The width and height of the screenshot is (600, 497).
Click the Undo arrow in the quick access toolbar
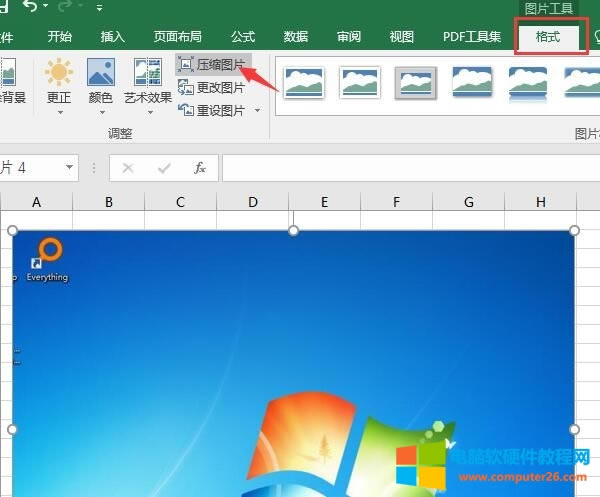[30, 8]
